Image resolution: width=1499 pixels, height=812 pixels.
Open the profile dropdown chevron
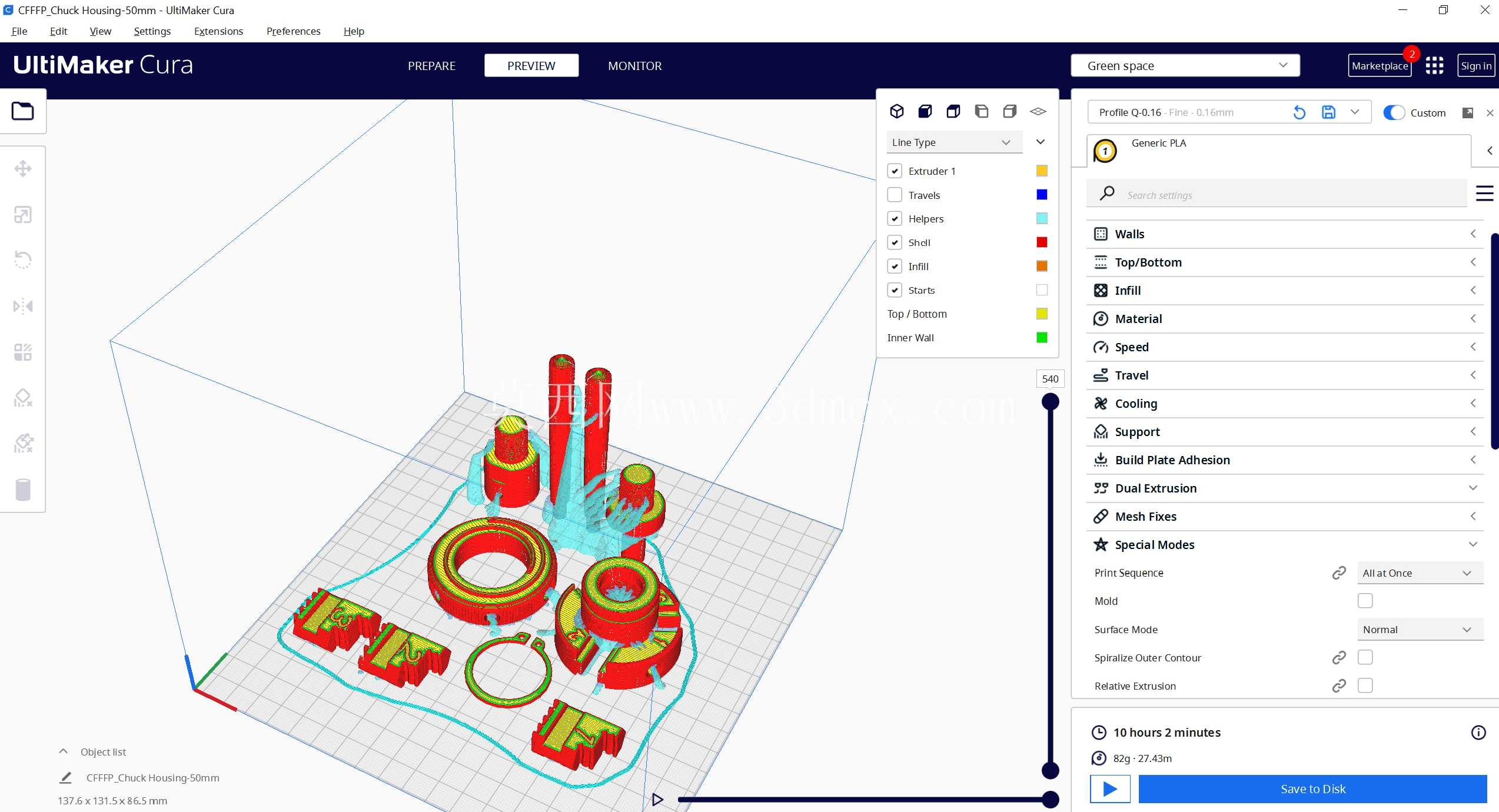point(1354,112)
